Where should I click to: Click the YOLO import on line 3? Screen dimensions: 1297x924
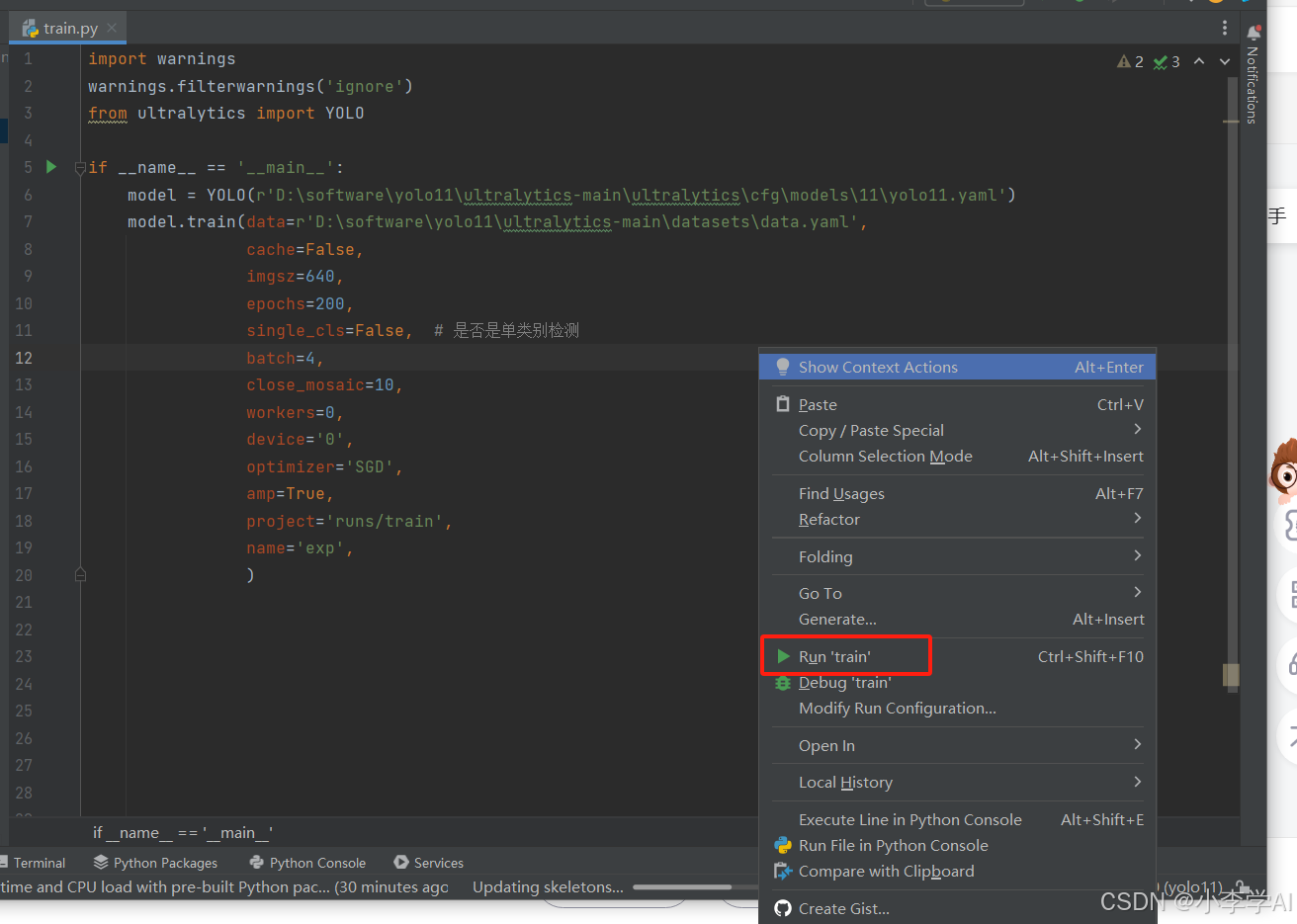pyautogui.click(x=344, y=113)
